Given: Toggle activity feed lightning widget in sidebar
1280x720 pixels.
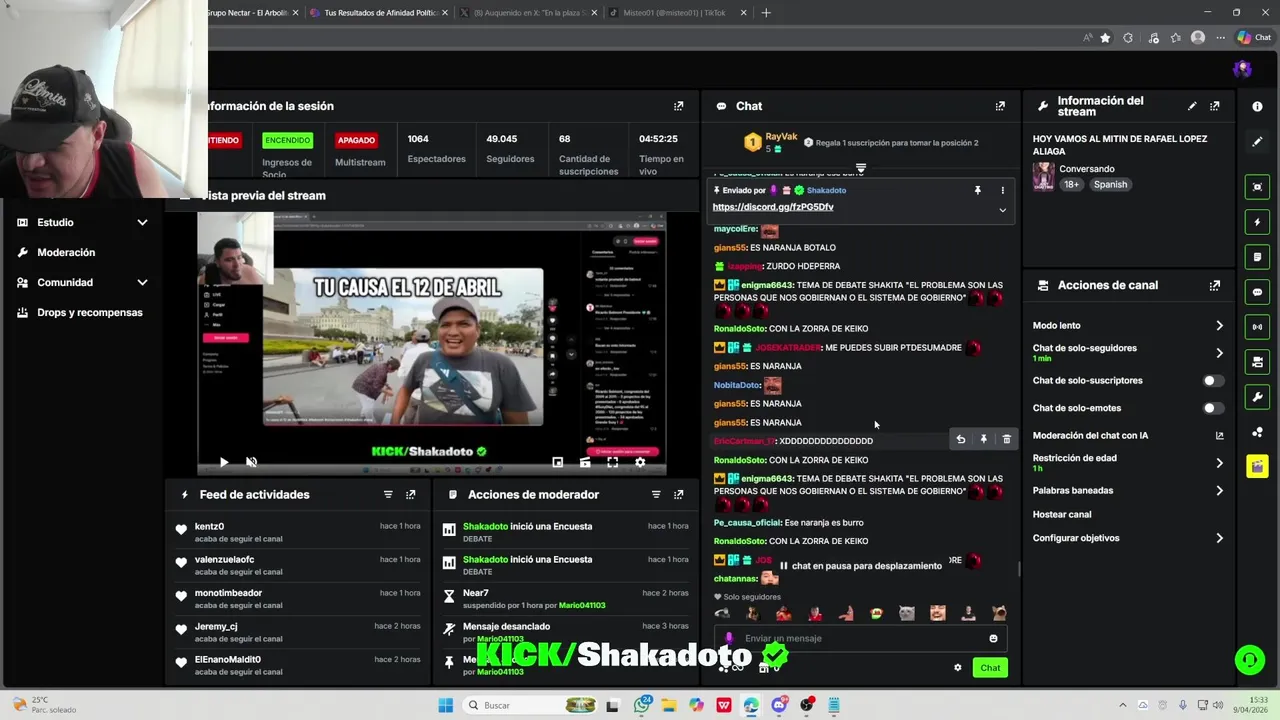Looking at the screenshot, I should point(1257,222).
